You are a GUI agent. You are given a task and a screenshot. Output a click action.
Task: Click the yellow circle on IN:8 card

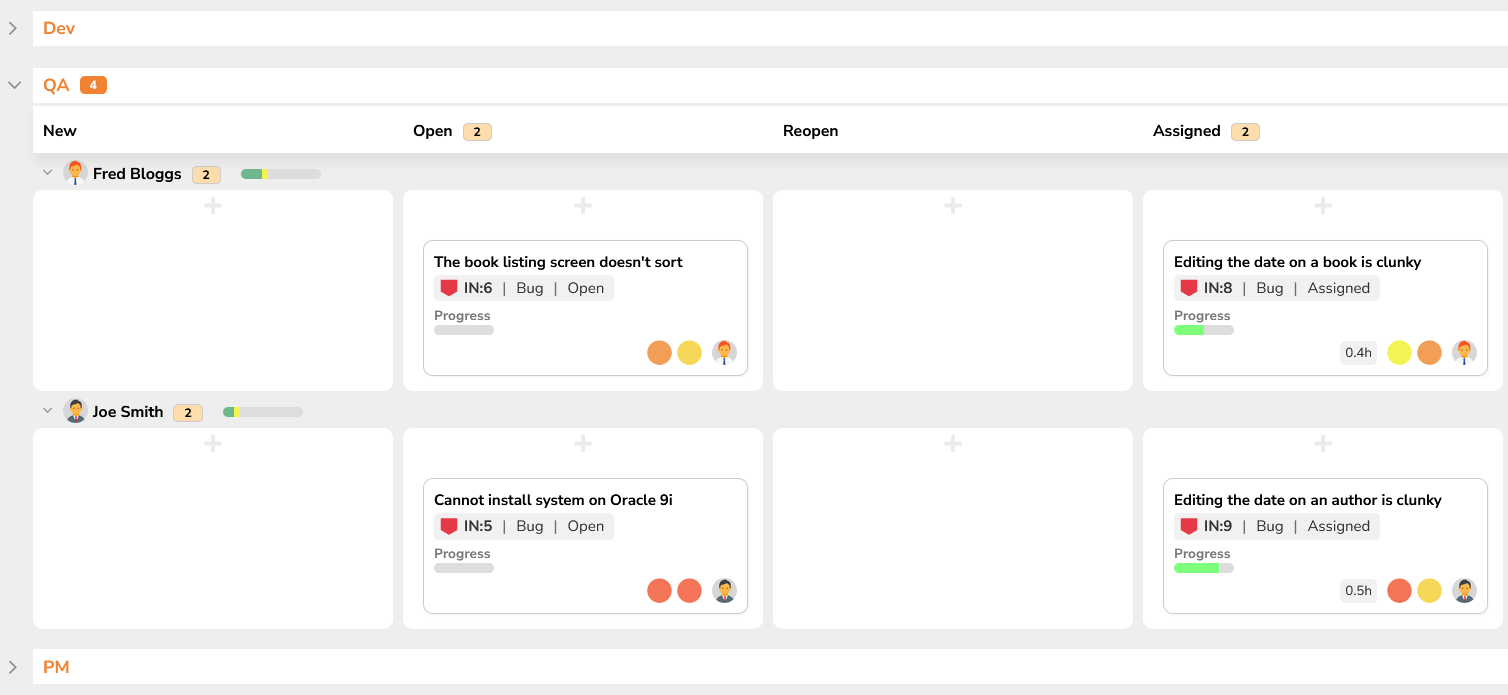[x=1399, y=352]
